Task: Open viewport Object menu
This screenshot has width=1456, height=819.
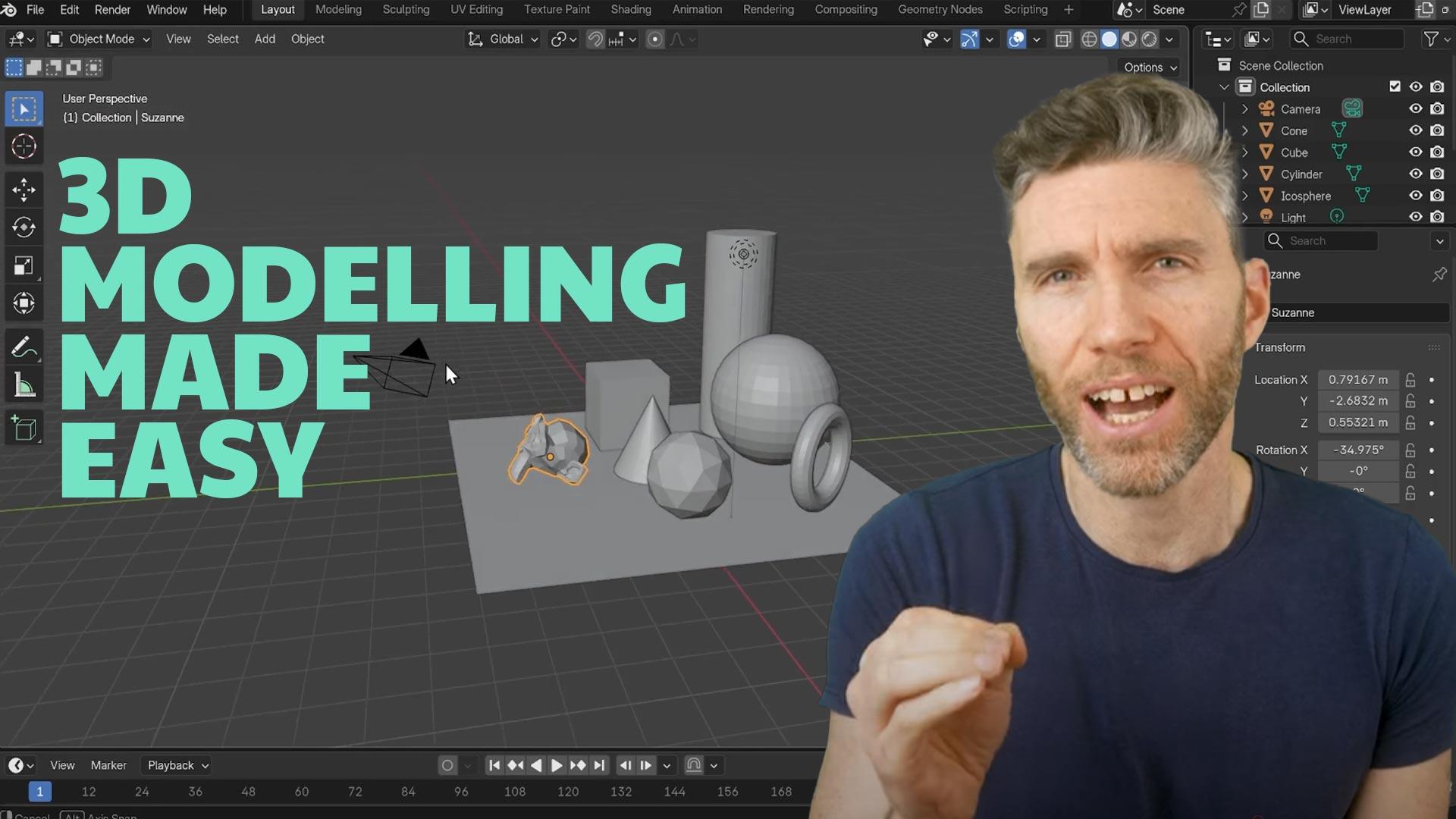Action: click(x=307, y=39)
